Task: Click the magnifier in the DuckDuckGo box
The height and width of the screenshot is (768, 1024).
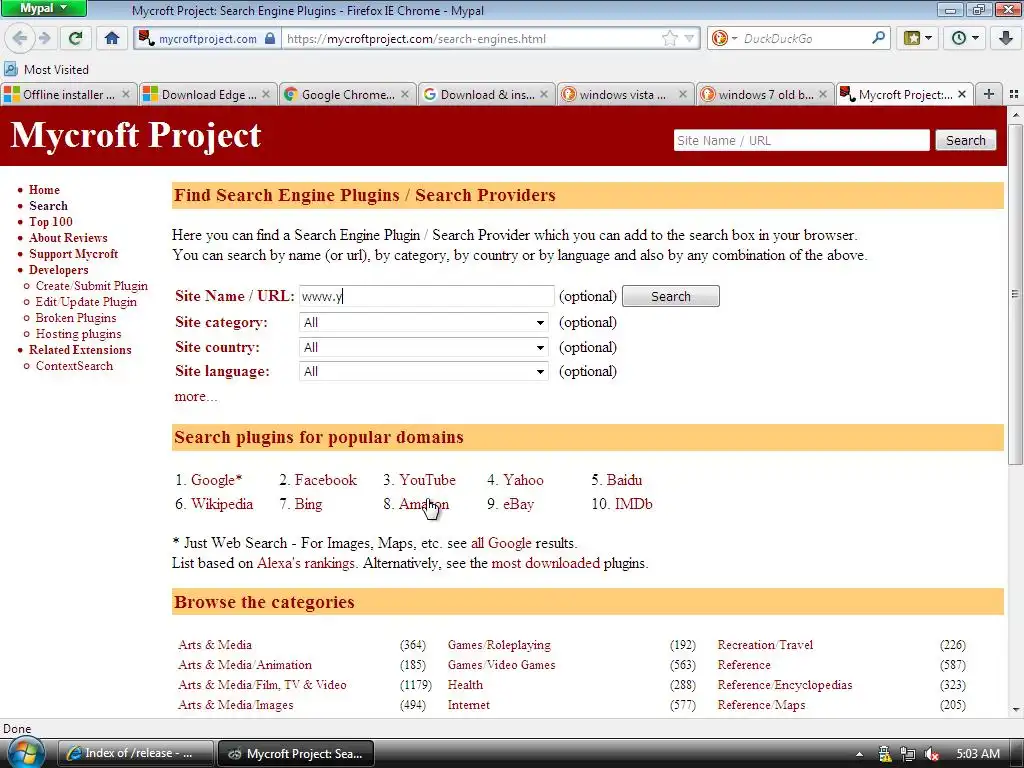Action: click(878, 38)
